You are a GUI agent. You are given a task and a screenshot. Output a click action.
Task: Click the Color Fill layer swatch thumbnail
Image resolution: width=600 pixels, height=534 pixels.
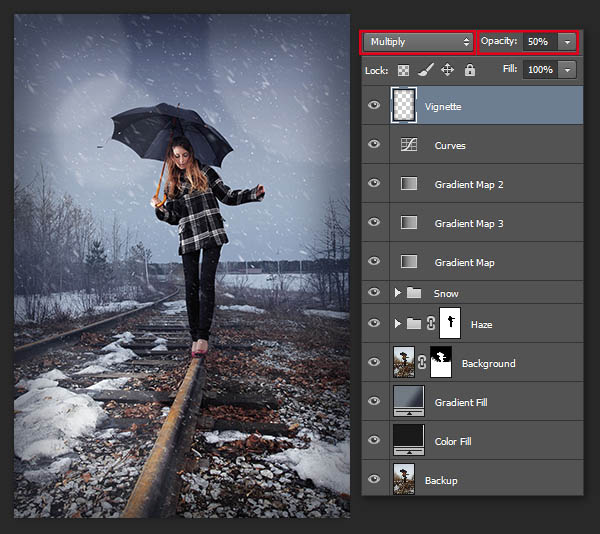408,441
